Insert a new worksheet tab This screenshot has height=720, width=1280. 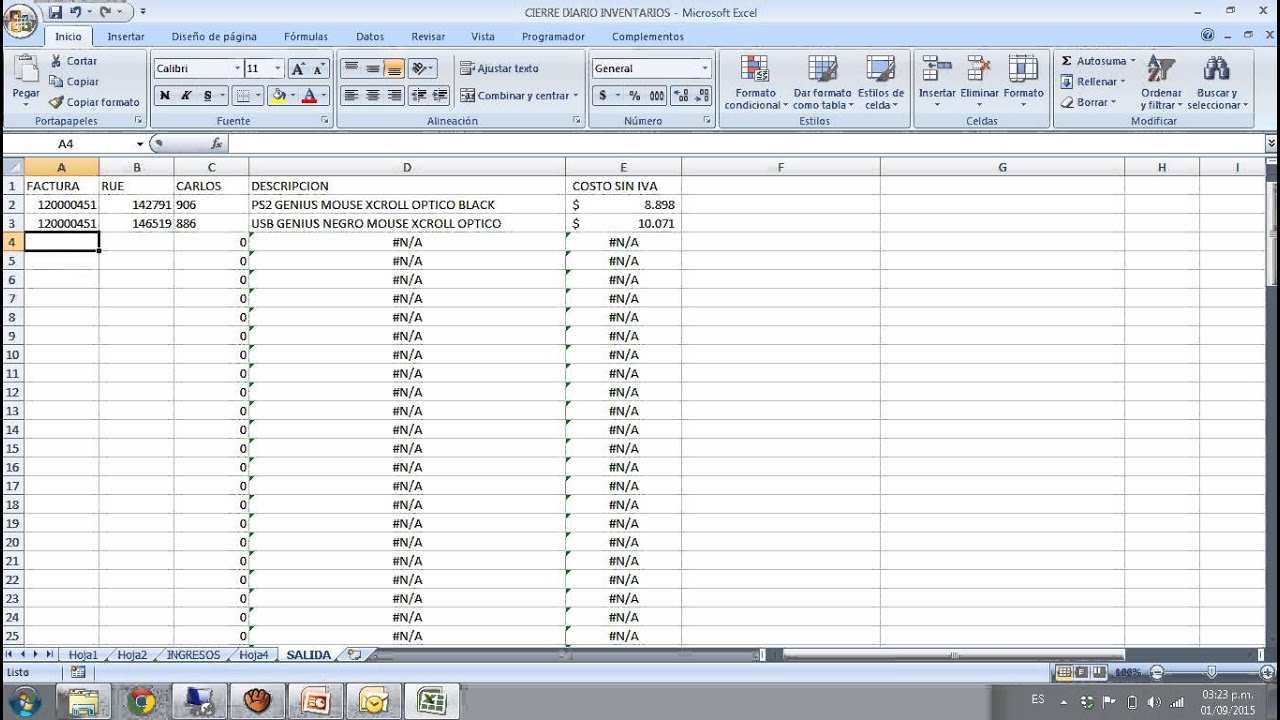pyautogui.click(x=354, y=655)
